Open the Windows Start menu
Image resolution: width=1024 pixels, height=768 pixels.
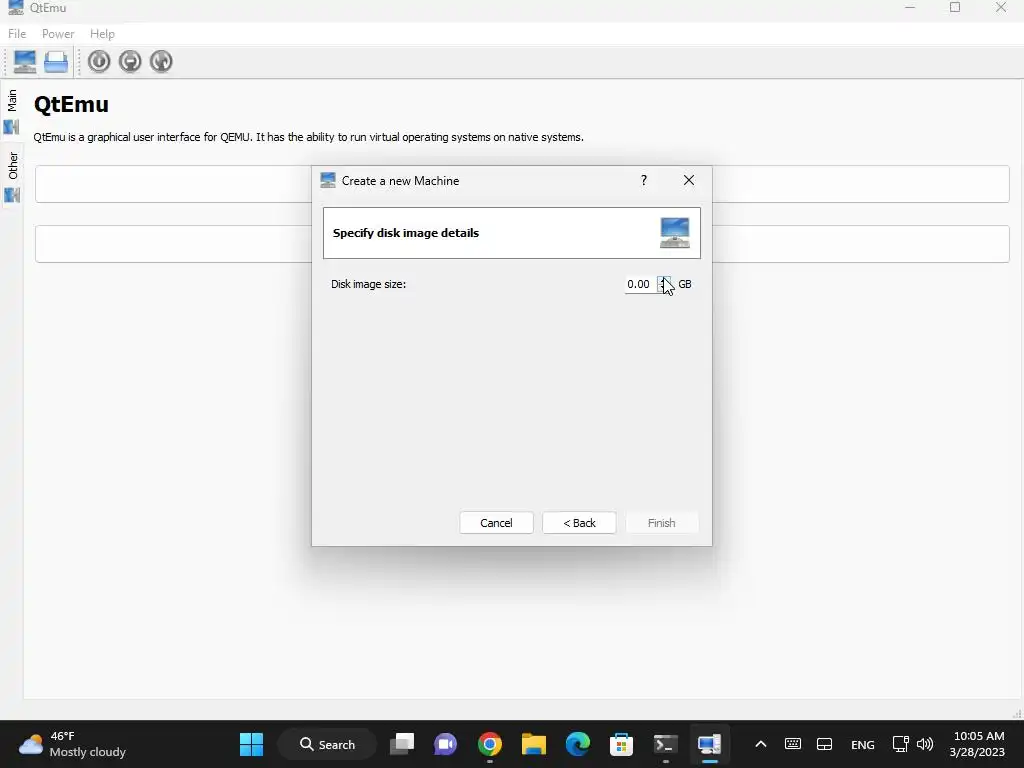tap(251, 744)
